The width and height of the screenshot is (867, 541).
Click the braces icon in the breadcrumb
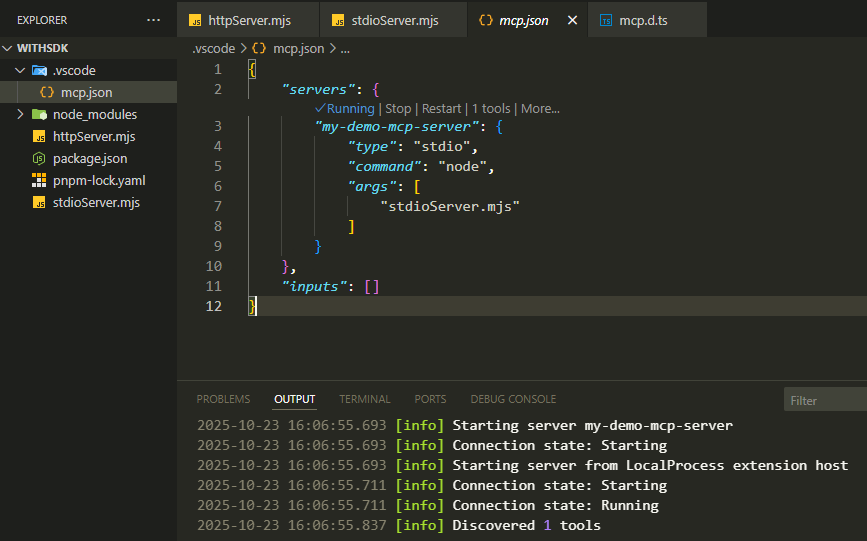point(259,48)
